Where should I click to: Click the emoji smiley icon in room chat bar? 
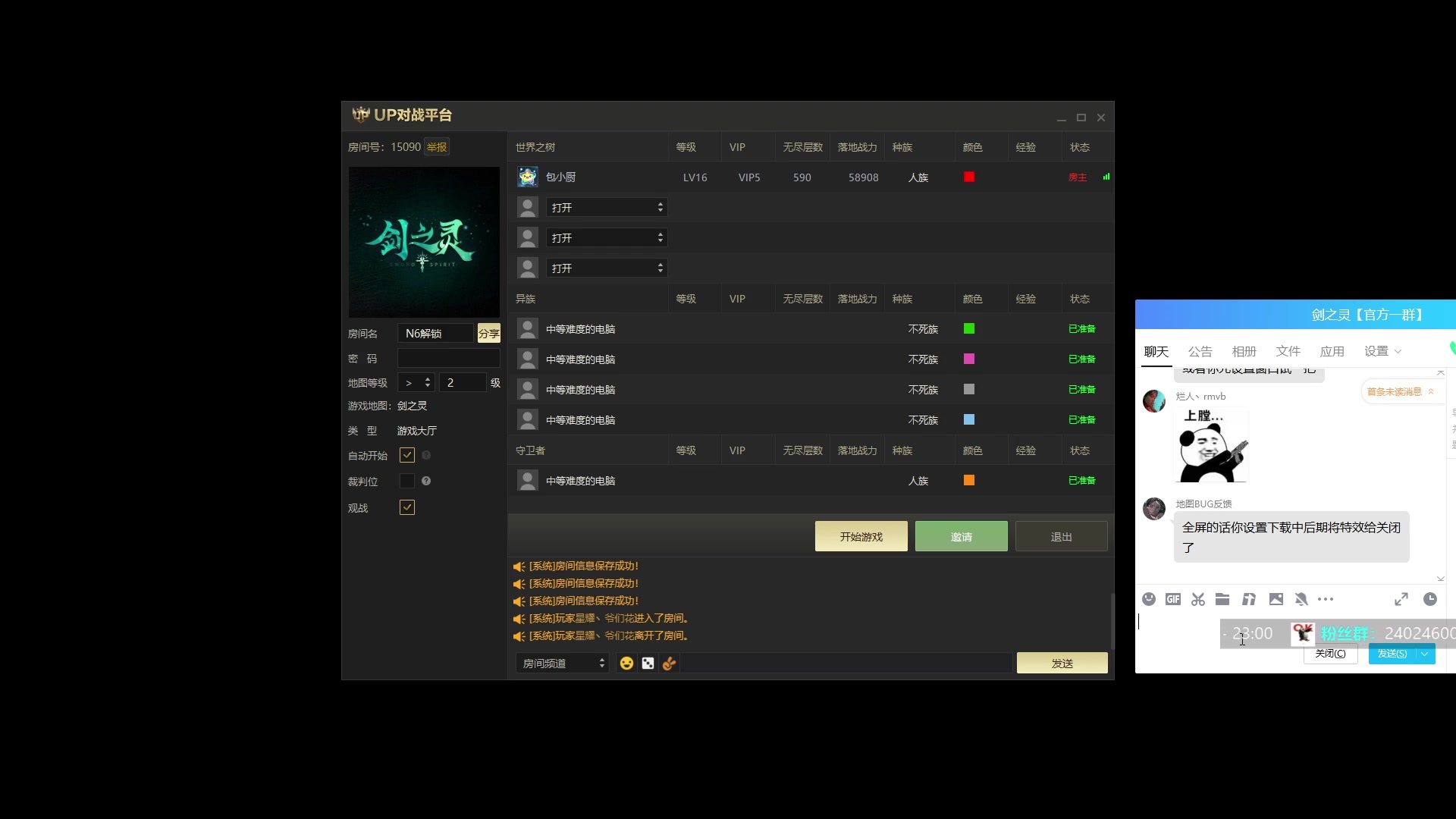[626, 664]
